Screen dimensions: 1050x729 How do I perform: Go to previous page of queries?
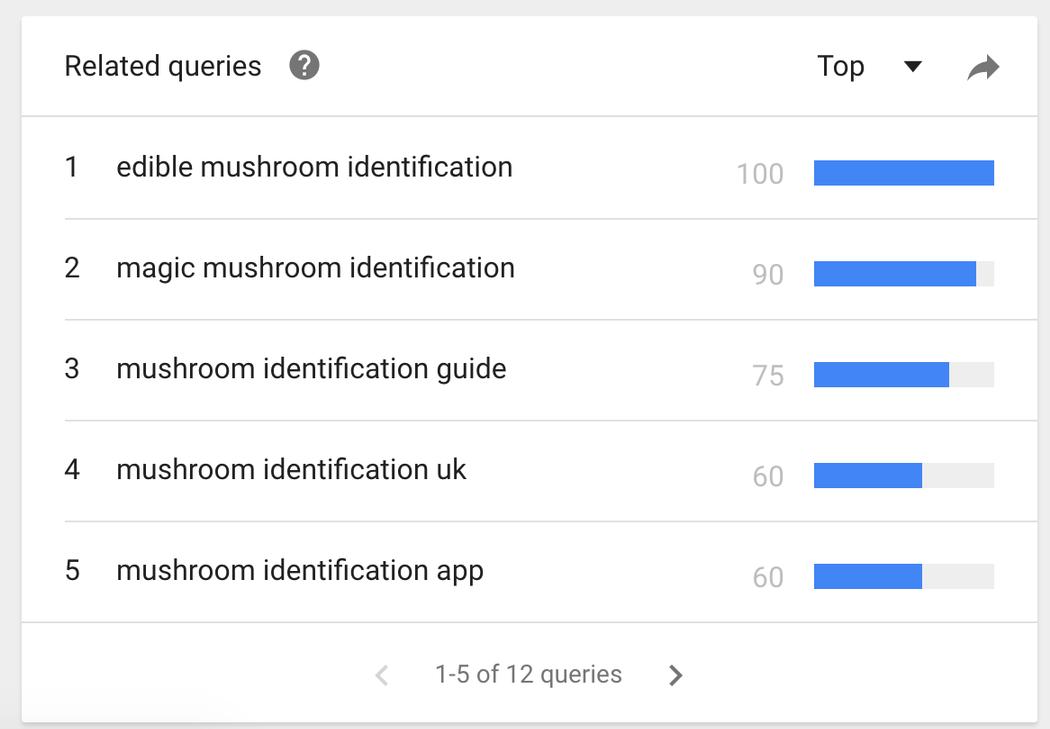point(382,675)
